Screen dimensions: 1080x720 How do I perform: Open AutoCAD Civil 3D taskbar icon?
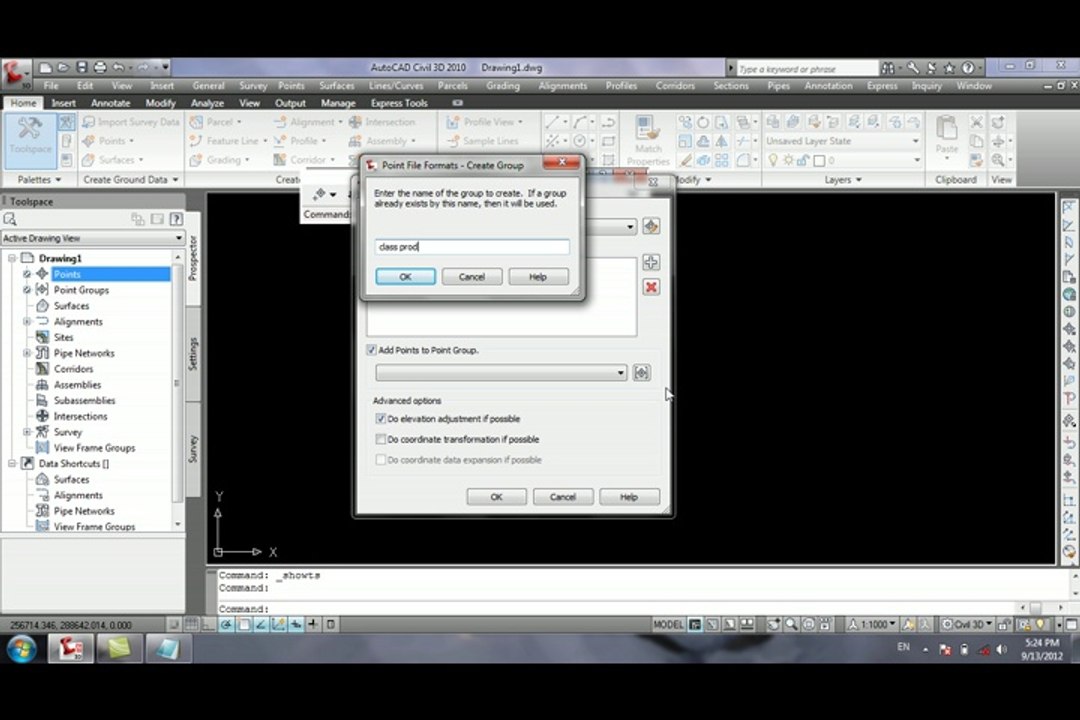click(70, 648)
